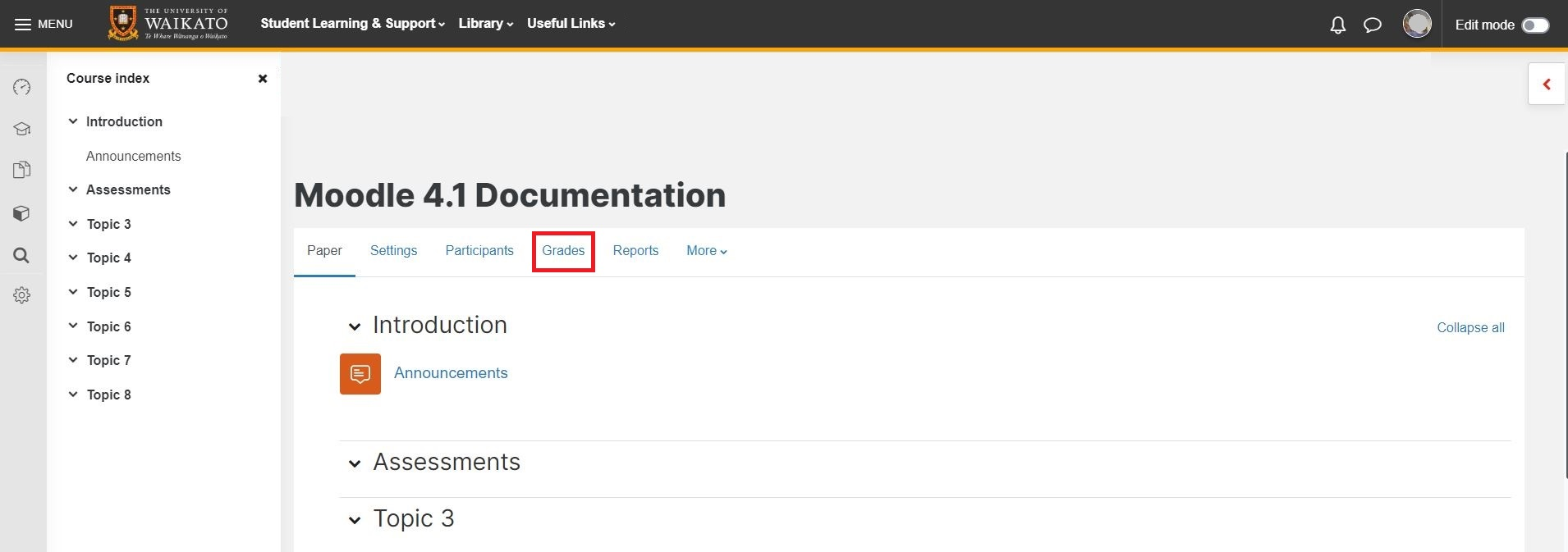
Task: Open the Useful Links dropdown
Action: click(571, 24)
